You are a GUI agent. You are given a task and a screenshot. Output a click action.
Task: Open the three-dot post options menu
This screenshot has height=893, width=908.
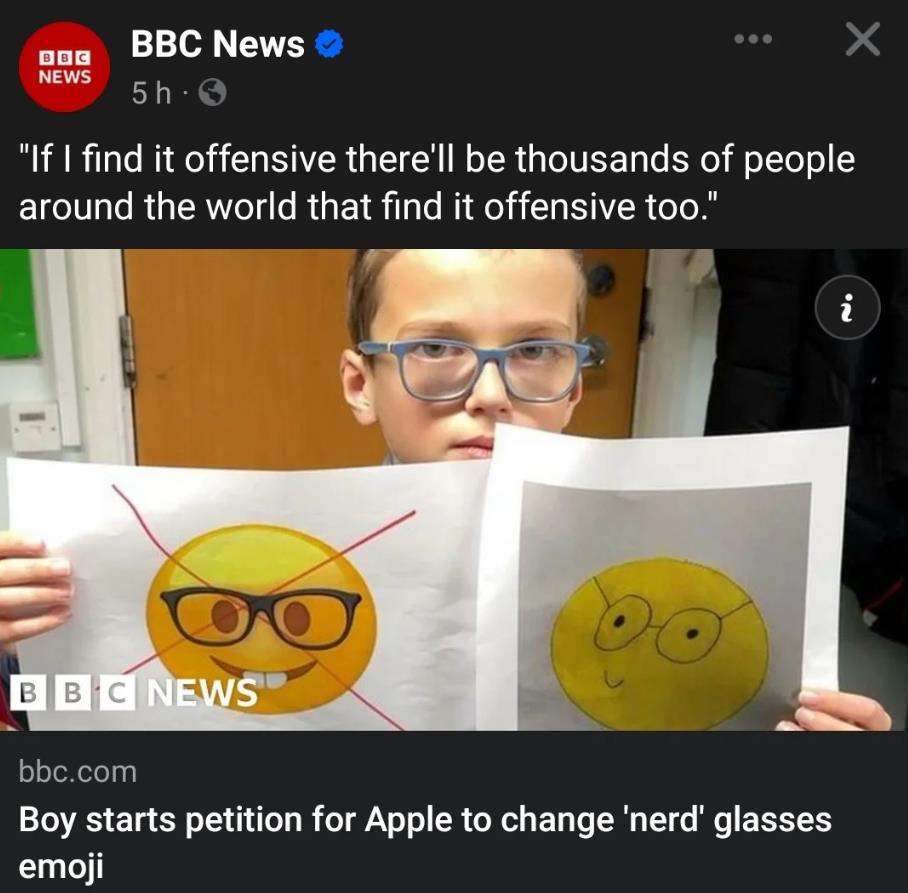(x=752, y=40)
